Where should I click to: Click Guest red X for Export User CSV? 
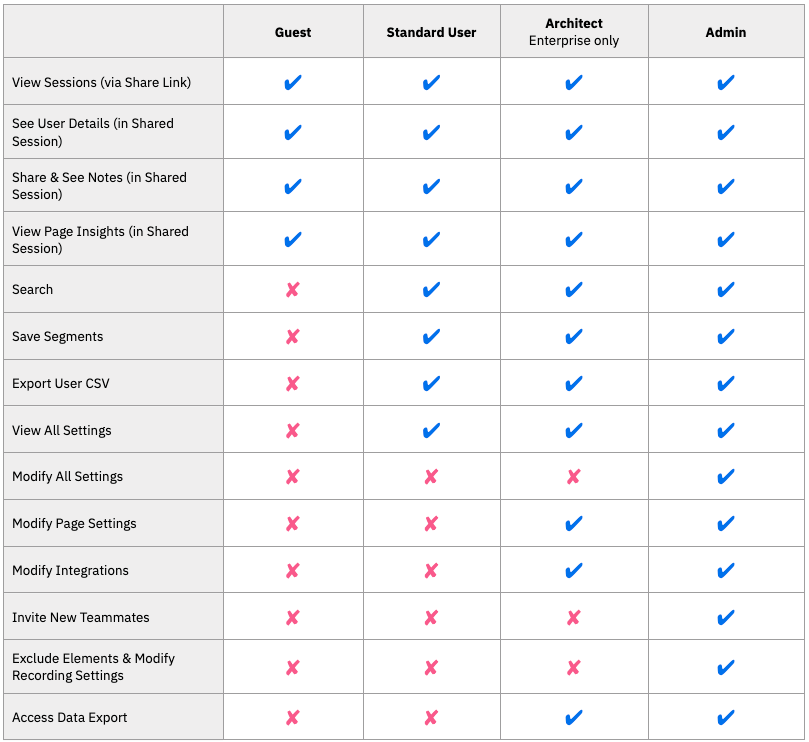coord(293,383)
